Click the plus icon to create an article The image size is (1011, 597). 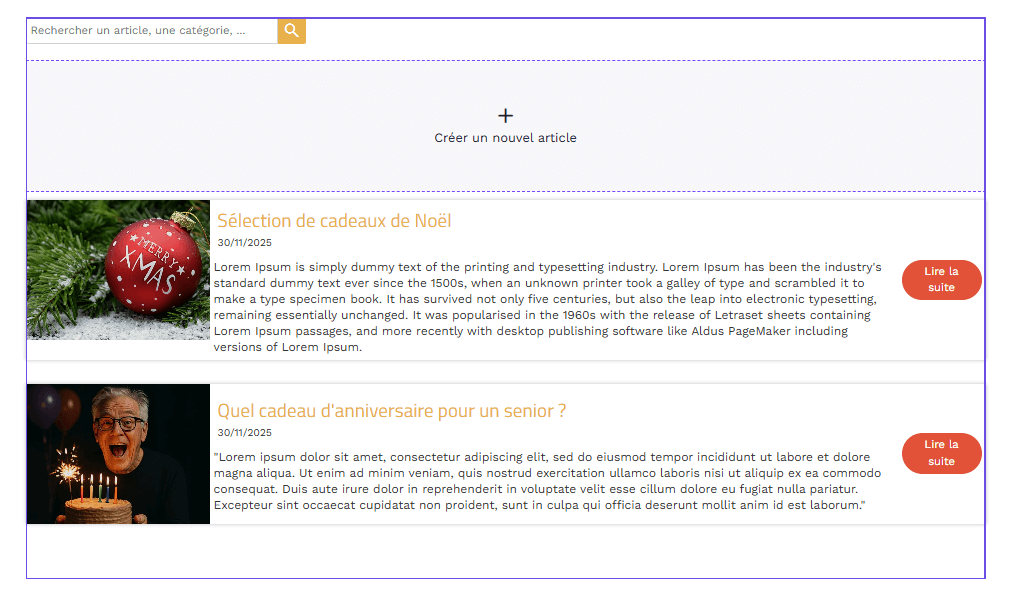coord(505,115)
